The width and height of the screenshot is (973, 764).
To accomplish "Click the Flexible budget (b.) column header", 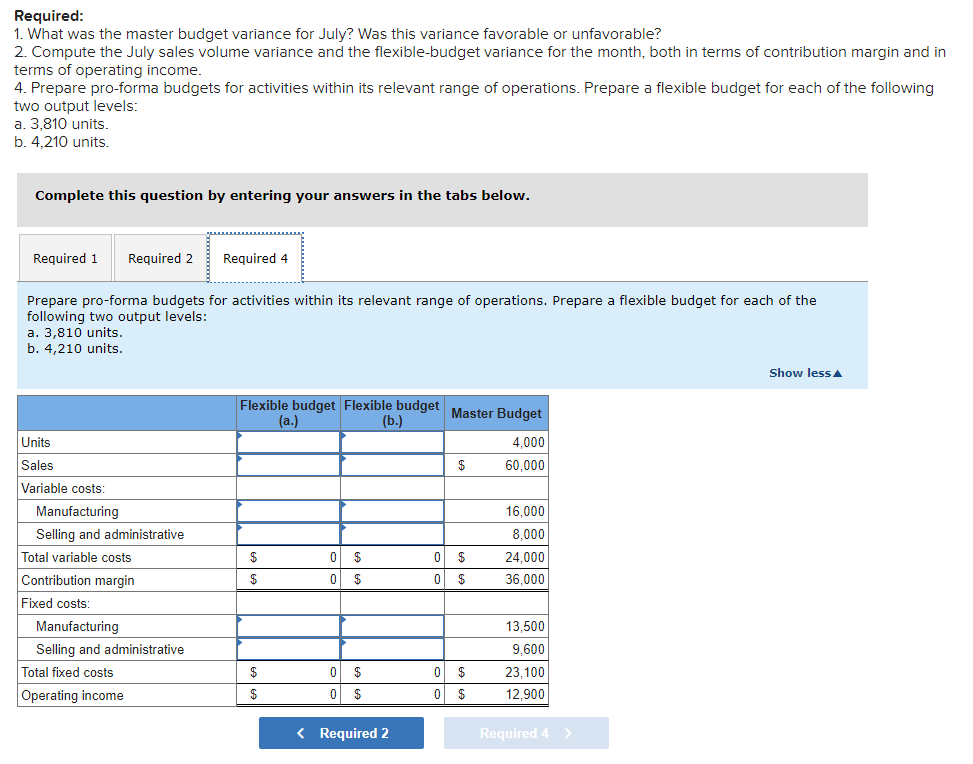I will point(392,413).
